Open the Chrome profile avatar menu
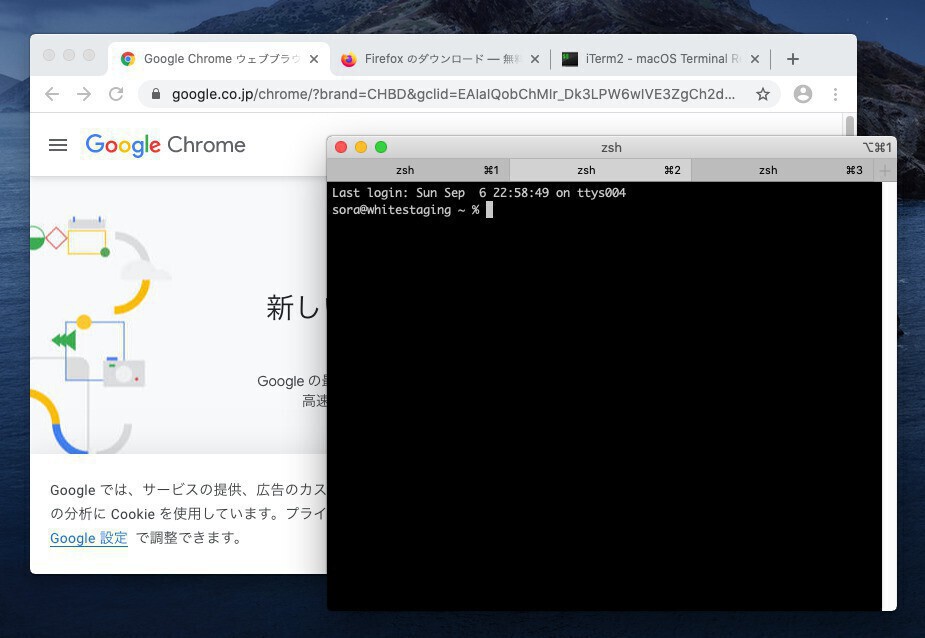Screen dimensions: 925x638 (803, 94)
